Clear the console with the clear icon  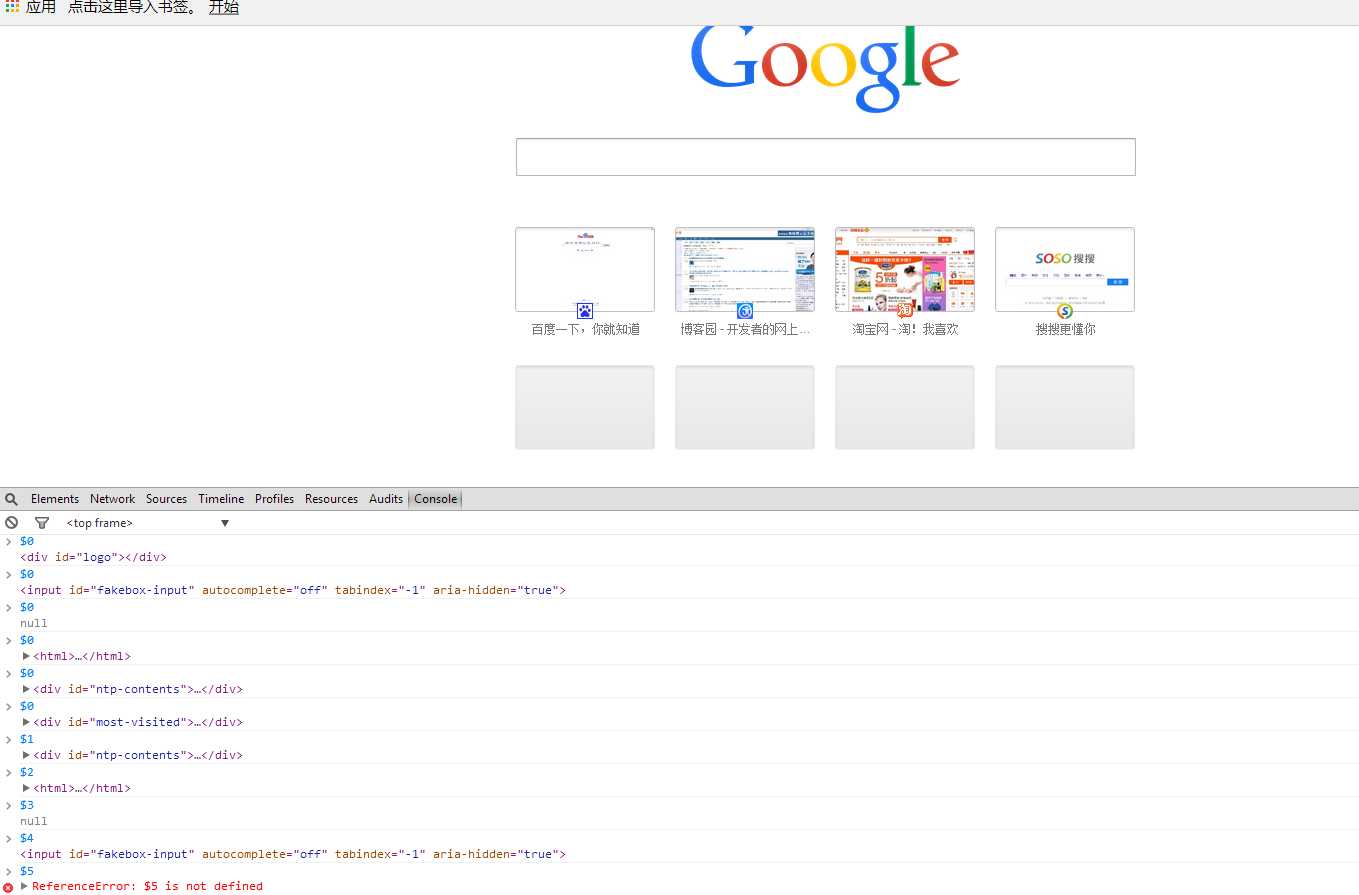tap(12, 522)
